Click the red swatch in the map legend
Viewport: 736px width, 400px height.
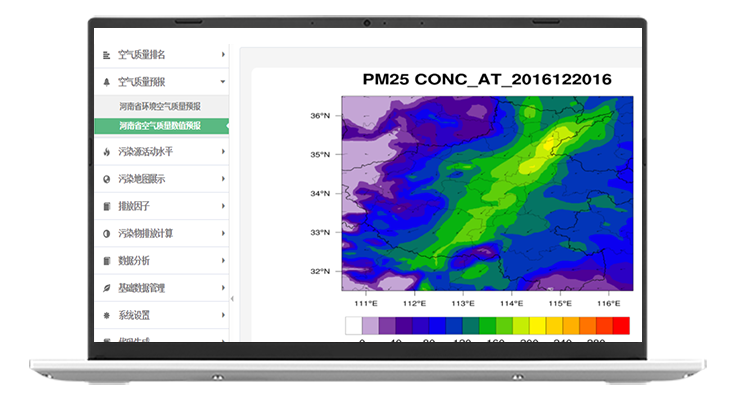tap(620, 325)
